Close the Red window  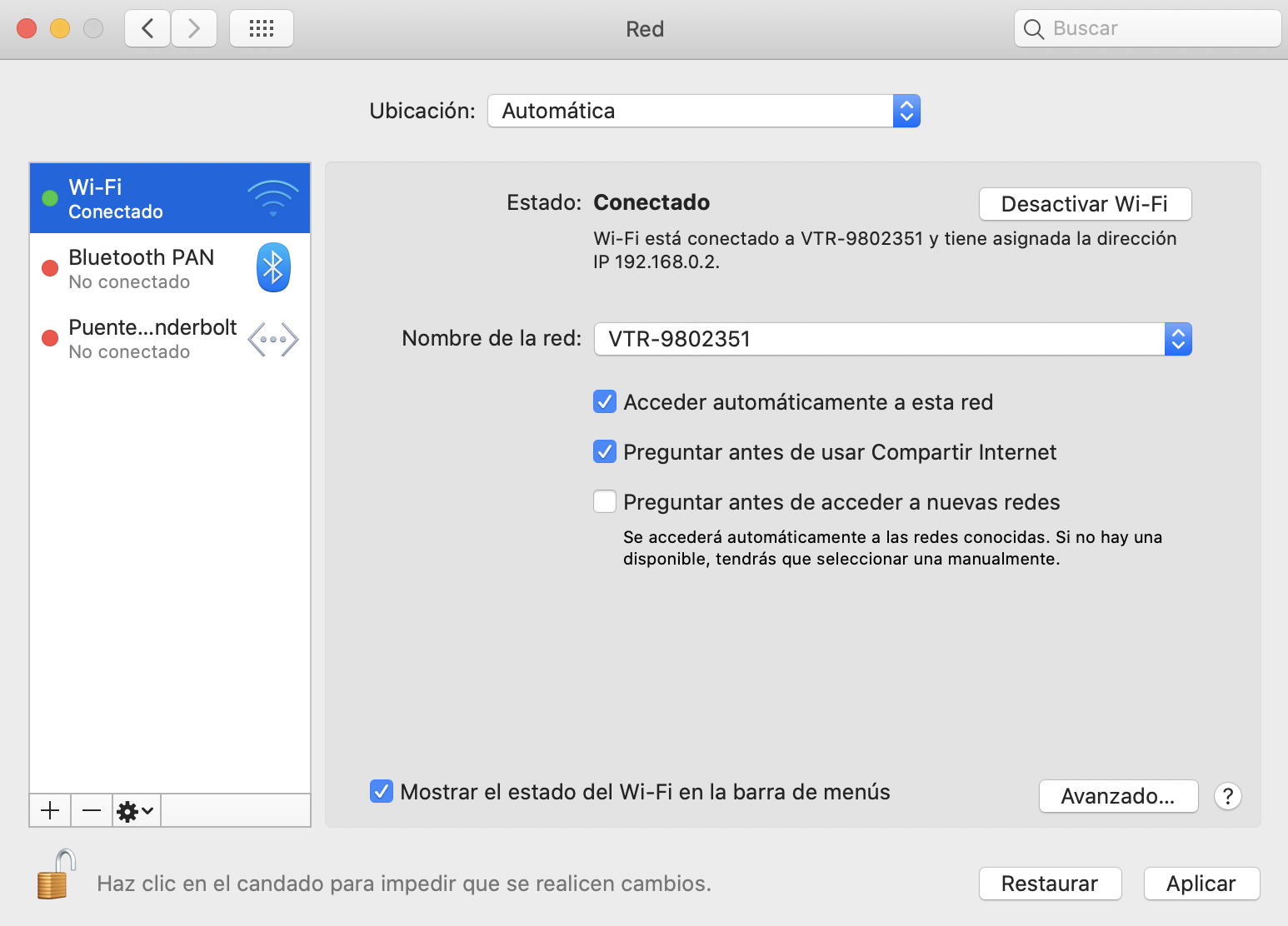point(27,28)
